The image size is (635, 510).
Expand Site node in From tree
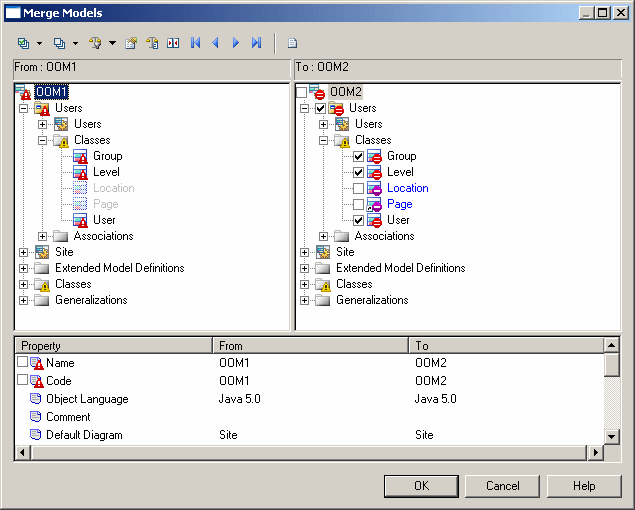[x=23, y=252]
